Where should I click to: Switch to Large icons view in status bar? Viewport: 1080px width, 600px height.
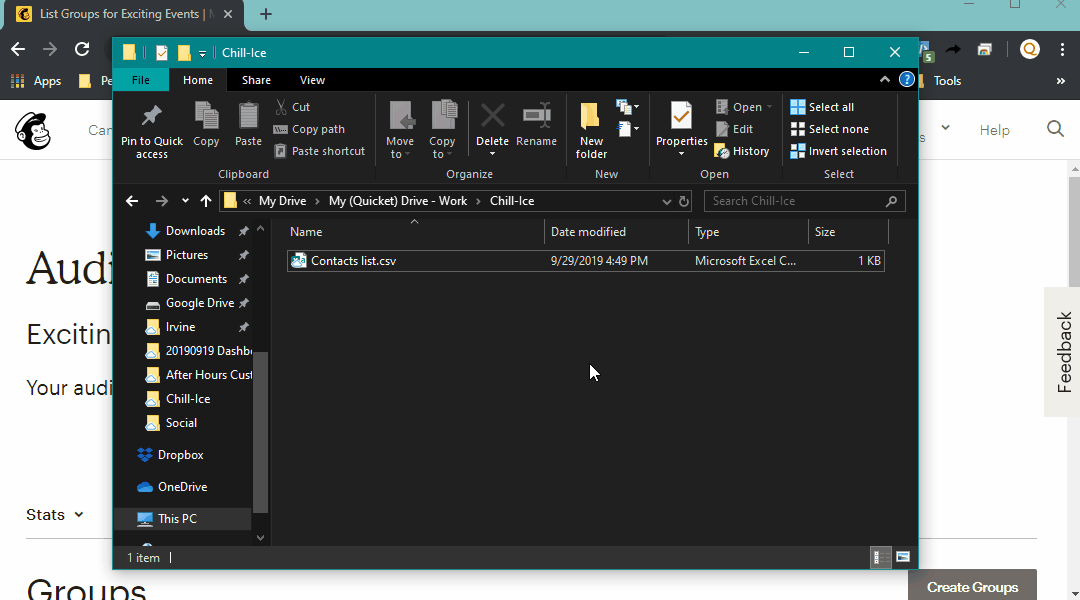pos(903,557)
